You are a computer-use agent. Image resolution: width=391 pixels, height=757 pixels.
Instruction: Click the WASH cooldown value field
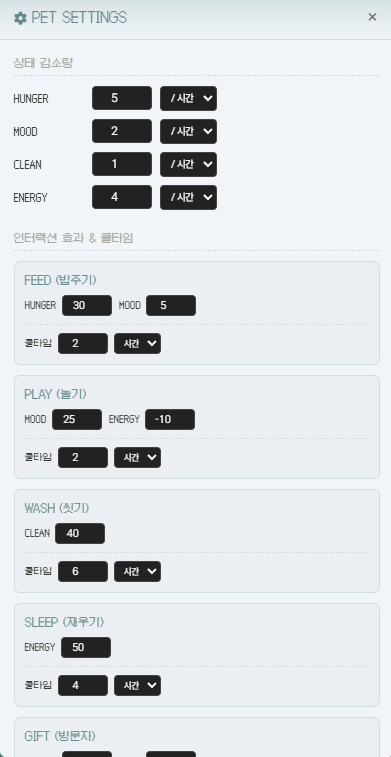[83, 572]
